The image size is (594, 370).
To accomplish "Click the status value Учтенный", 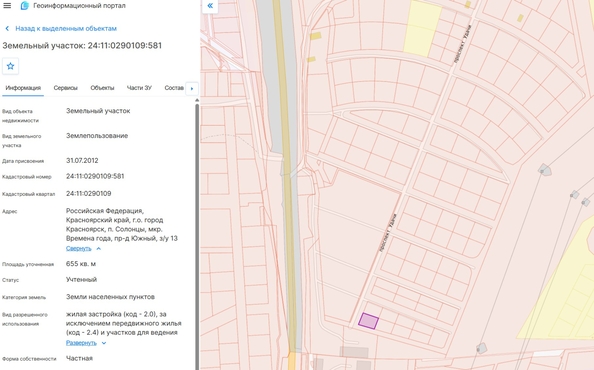I will coord(81,279).
